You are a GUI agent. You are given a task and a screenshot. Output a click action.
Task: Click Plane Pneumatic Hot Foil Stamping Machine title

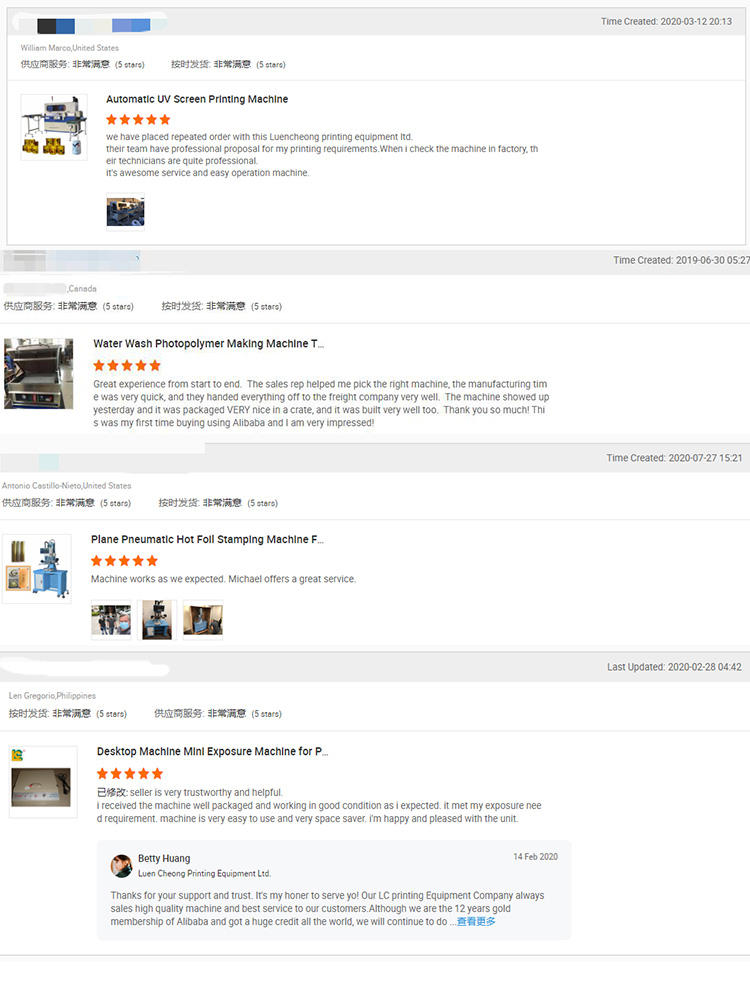click(207, 539)
